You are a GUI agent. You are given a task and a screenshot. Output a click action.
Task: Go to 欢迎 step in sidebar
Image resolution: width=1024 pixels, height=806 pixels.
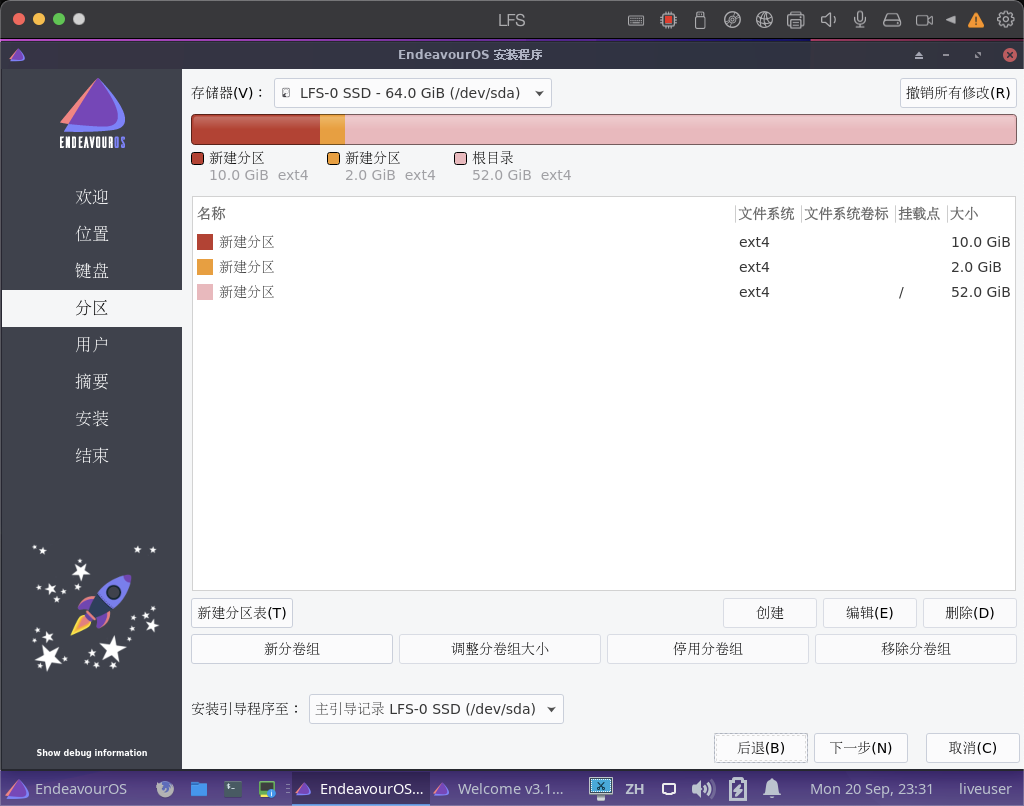click(92, 197)
